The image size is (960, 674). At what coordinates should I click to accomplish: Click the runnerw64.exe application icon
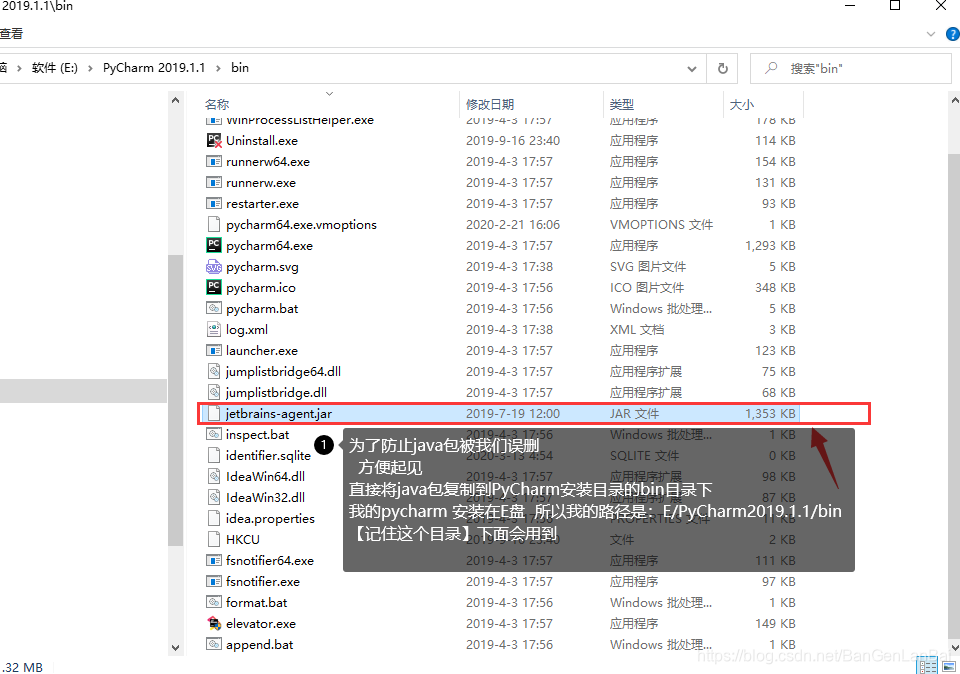point(214,162)
